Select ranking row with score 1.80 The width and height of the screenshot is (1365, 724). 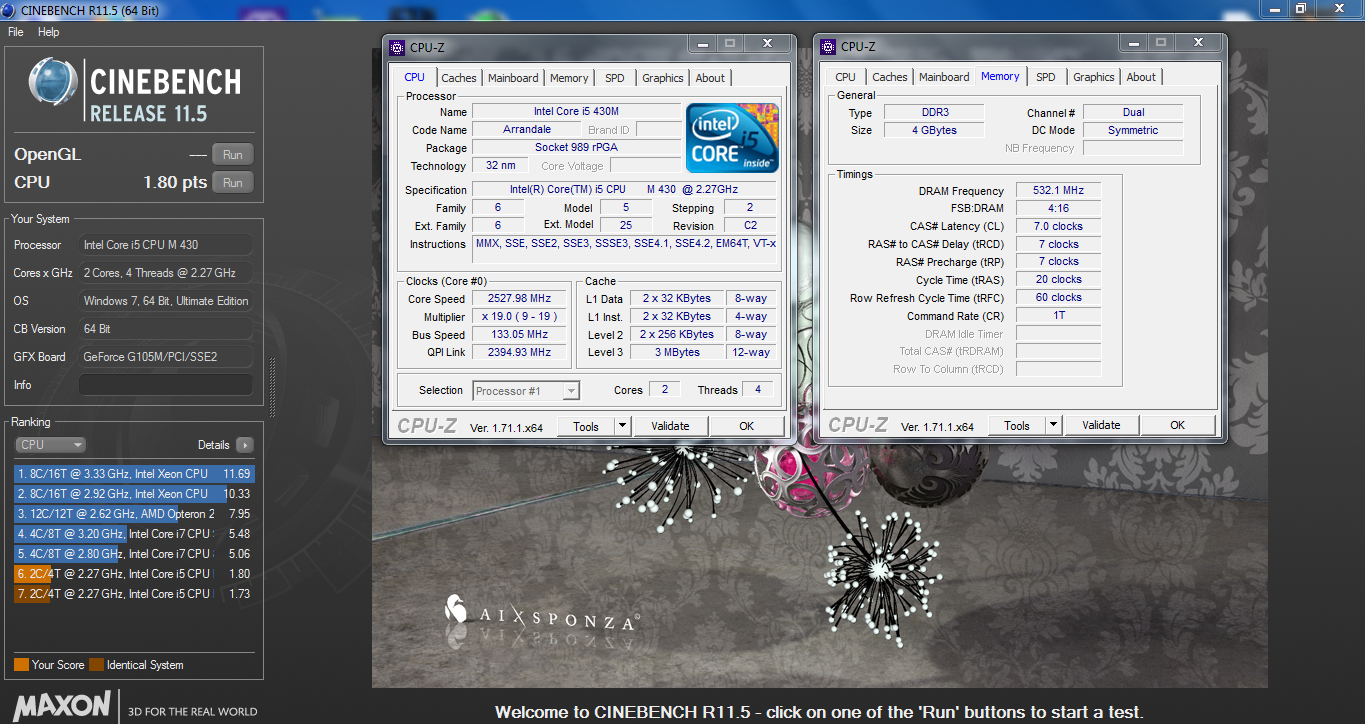tap(134, 574)
